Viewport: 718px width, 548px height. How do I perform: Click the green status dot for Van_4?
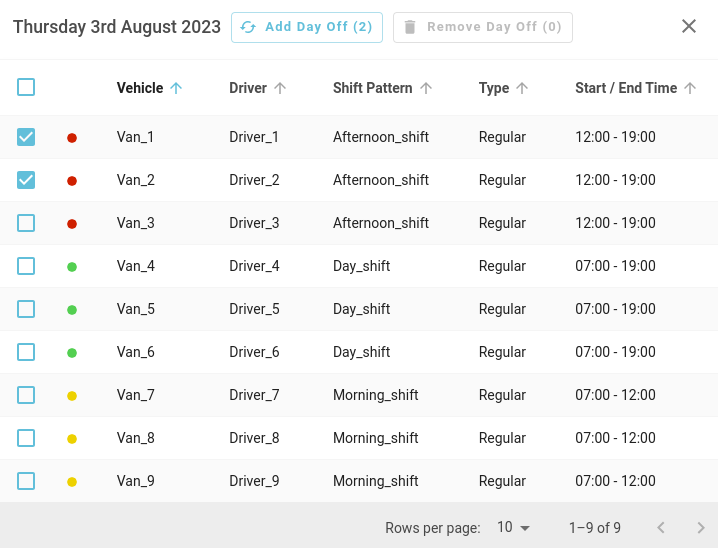72,267
